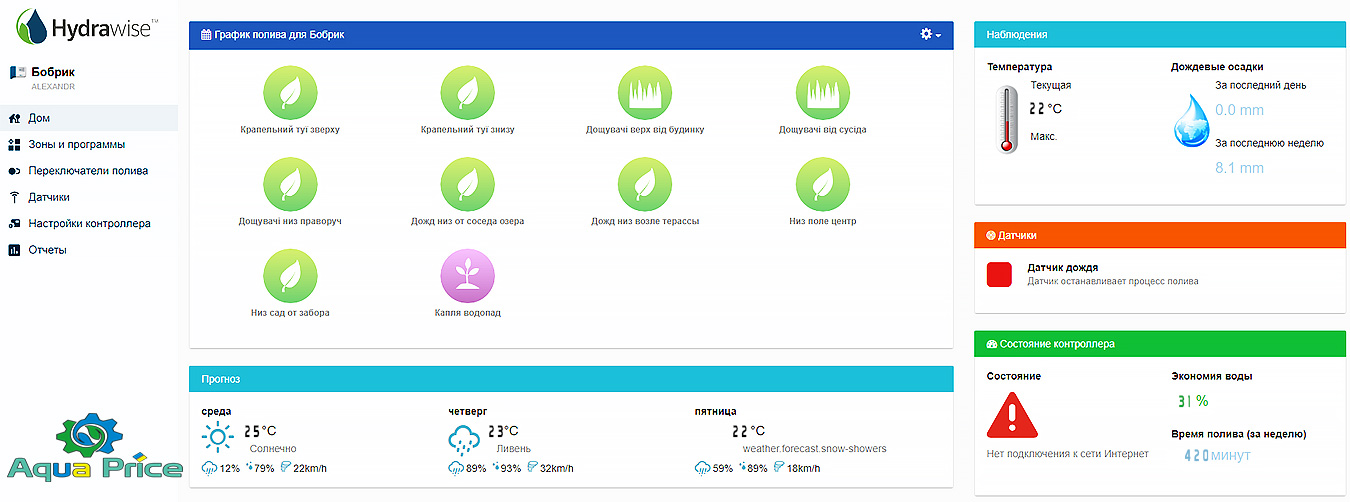Select the Низ сад от забора icon
Viewport: 1350px width, 502px height.
pyautogui.click(x=290, y=275)
